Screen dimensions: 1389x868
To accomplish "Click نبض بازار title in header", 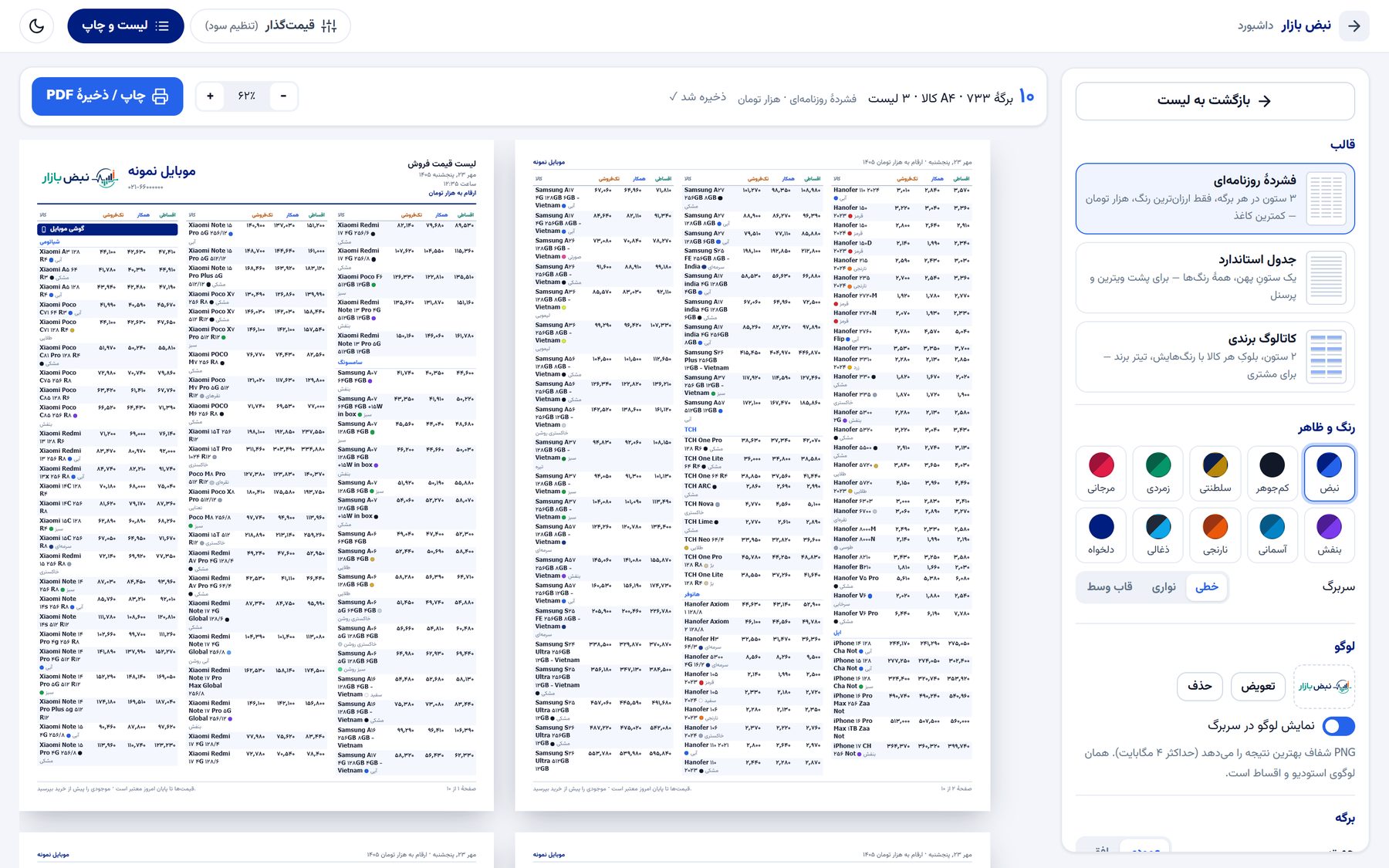I will click(1306, 26).
